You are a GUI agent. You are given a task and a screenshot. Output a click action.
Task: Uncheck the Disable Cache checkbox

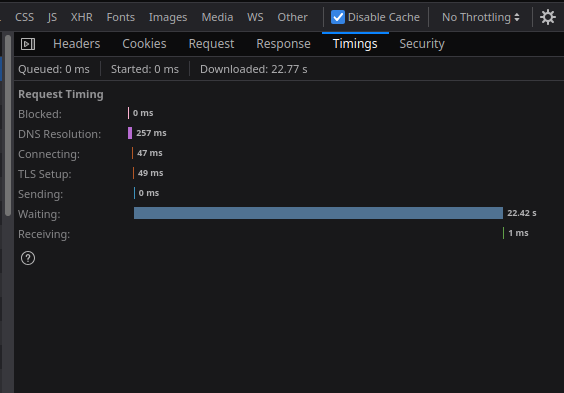click(x=338, y=17)
